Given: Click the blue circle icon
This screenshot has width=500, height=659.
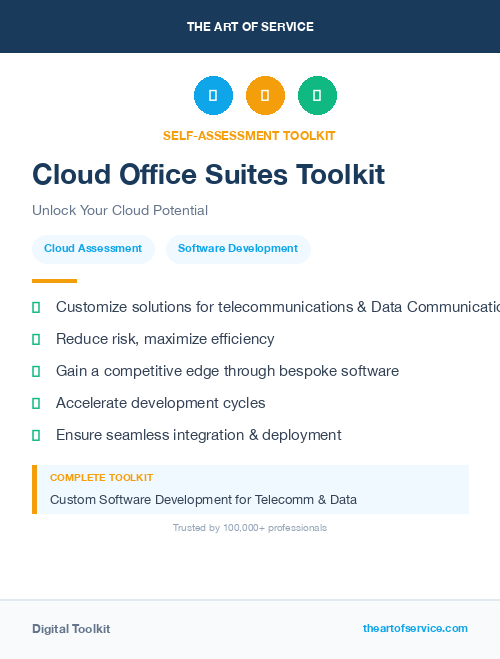Looking at the screenshot, I should [213, 95].
